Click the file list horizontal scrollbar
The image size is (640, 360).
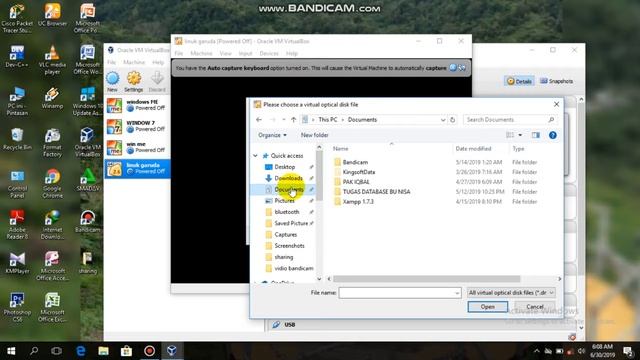point(427,279)
